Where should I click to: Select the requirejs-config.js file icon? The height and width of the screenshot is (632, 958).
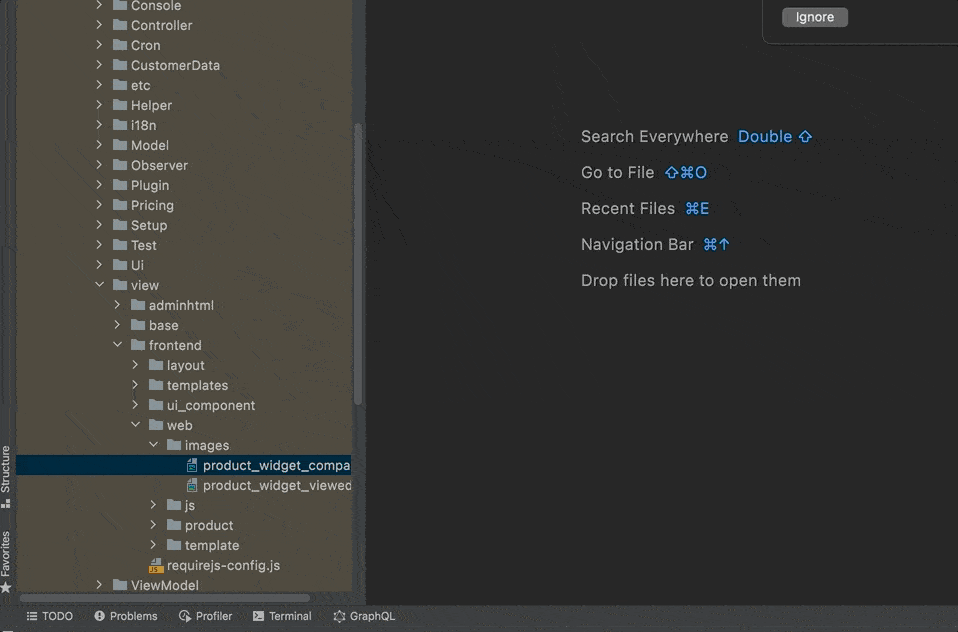(156, 565)
